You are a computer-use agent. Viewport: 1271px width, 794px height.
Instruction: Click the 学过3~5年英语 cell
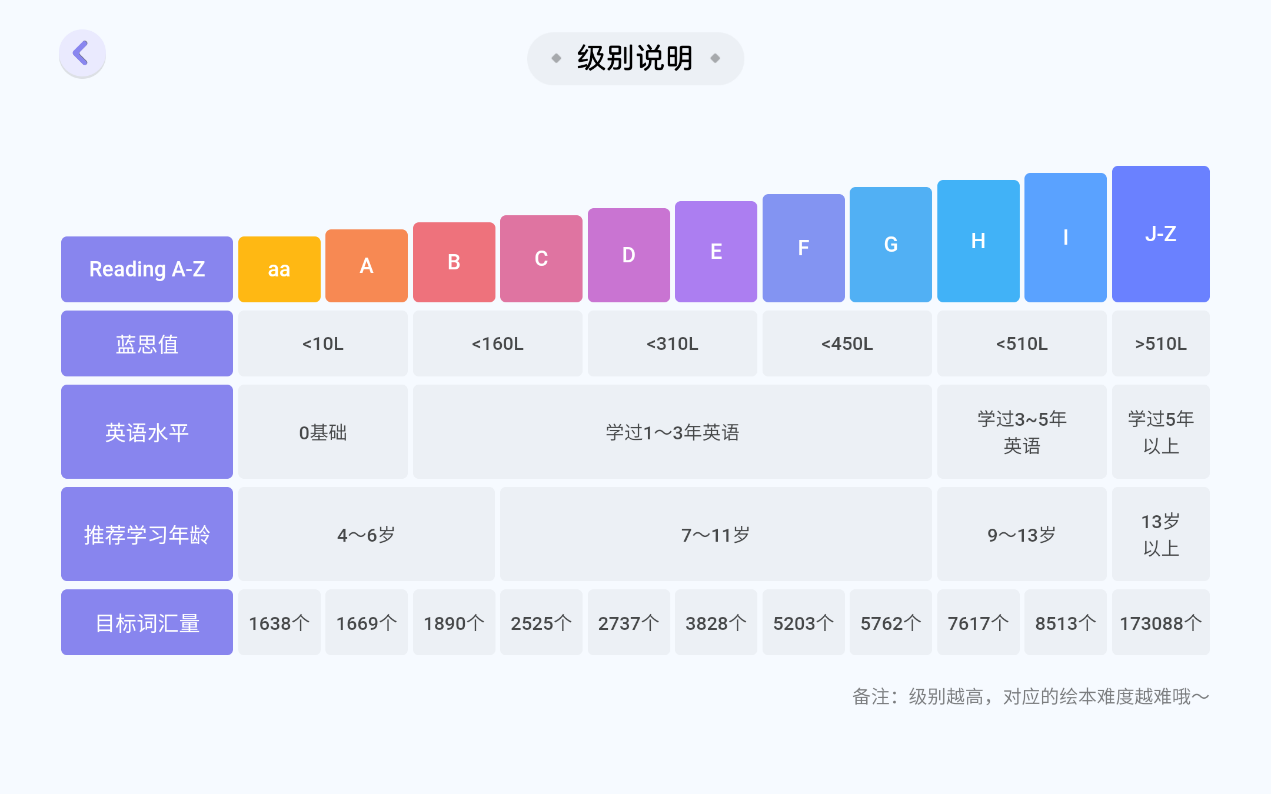click(1022, 432)
